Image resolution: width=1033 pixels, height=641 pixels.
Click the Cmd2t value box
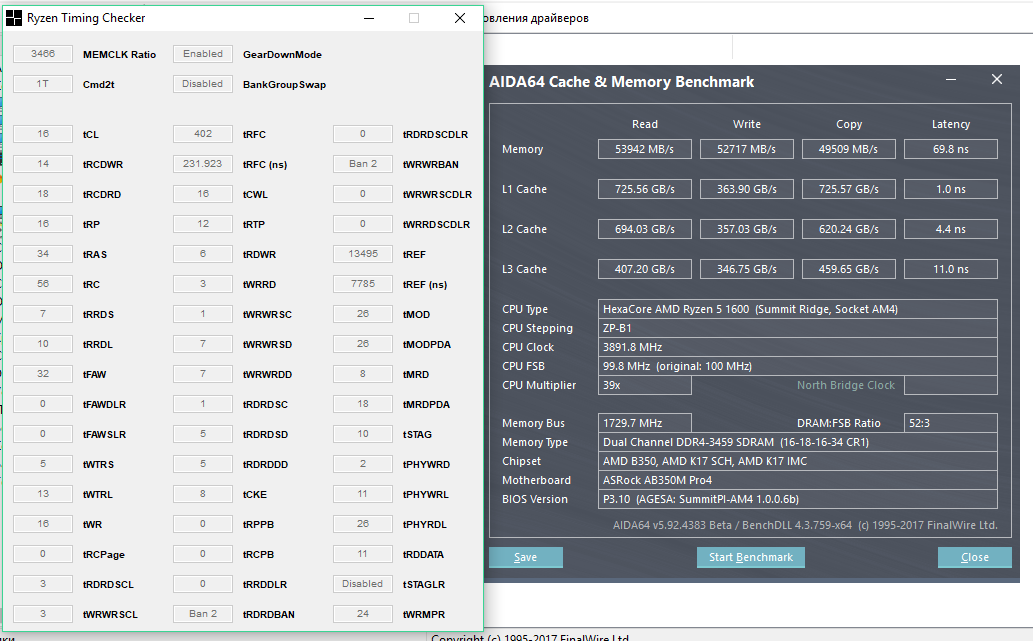pyautogui.click(x=43, y=84)
